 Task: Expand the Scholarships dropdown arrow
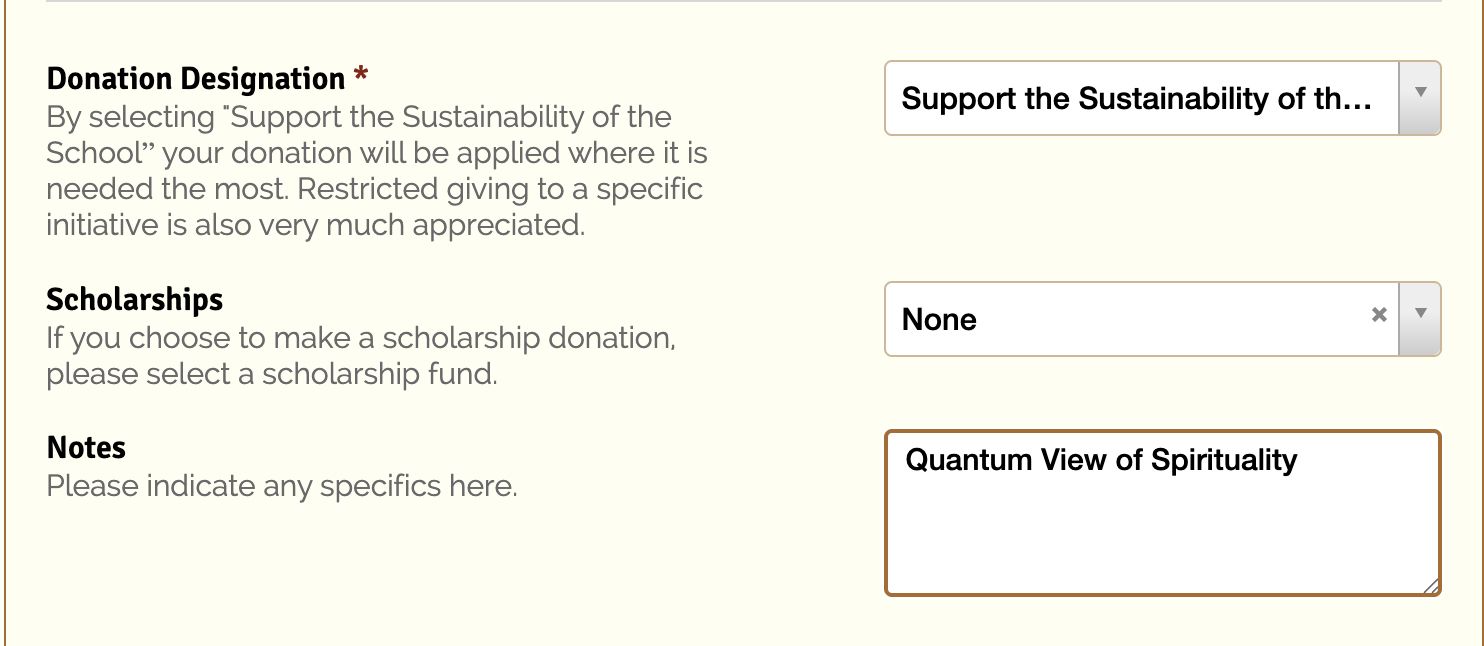tap(1419, 319)
